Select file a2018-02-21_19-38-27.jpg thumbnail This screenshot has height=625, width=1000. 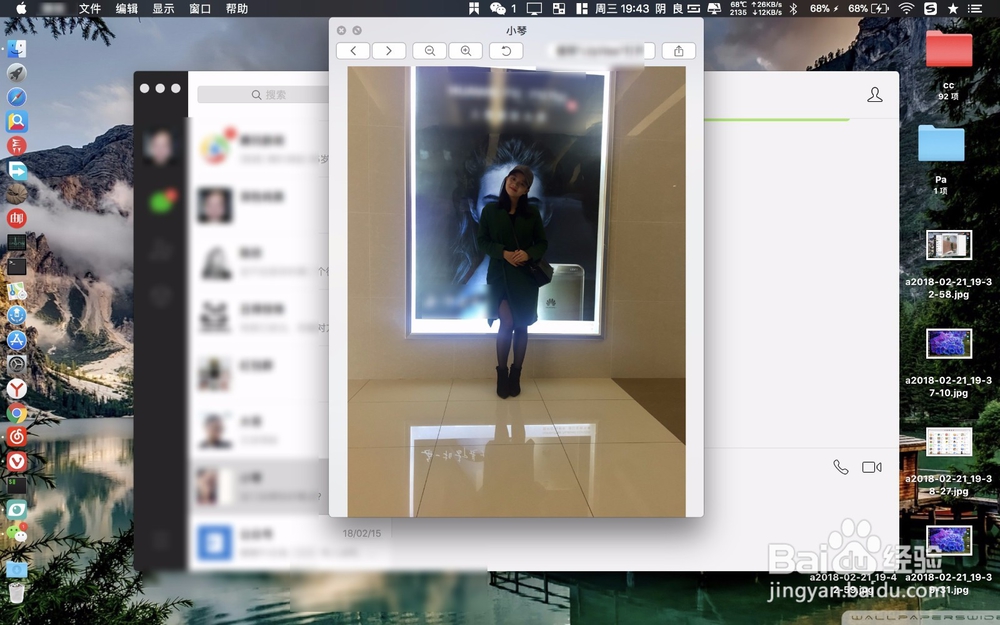[949, 442]
